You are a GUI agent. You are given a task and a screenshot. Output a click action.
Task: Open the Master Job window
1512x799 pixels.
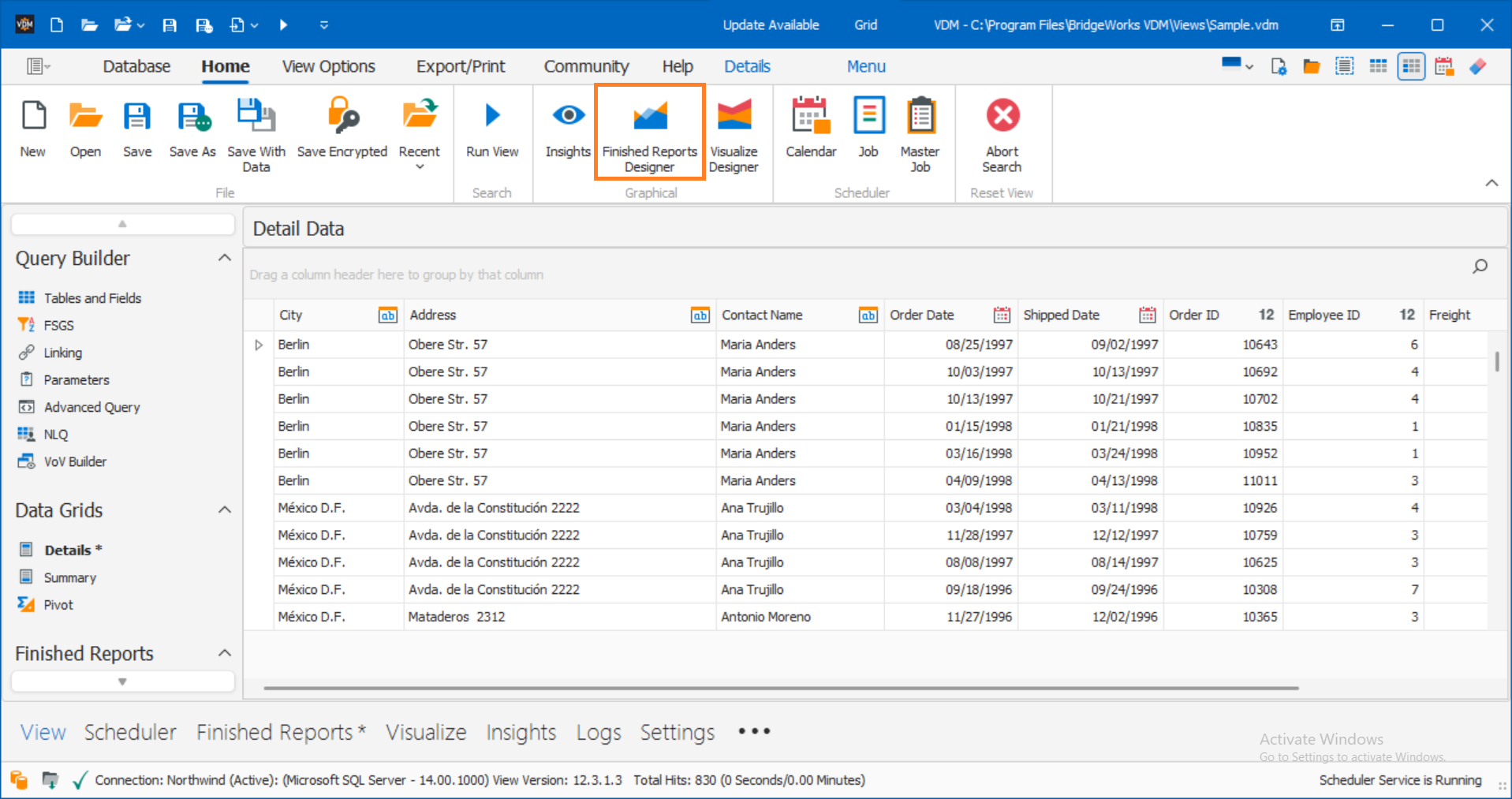(x=920, y=131)
